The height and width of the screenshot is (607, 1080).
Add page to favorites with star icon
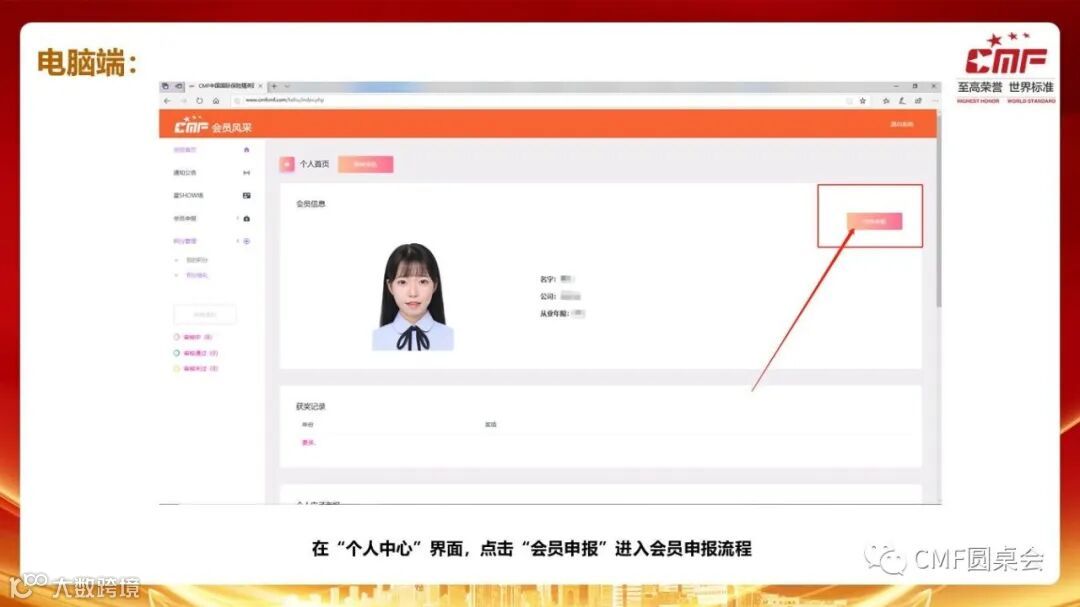(x=862, y=101)
